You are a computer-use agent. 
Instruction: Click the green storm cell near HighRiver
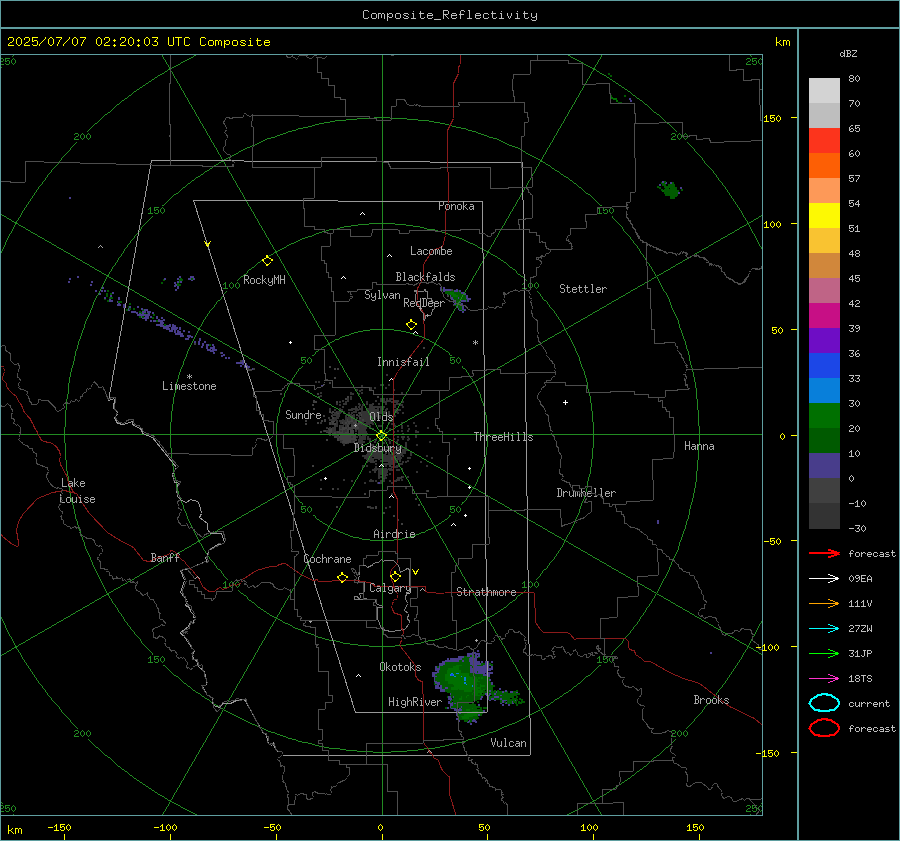465,683
